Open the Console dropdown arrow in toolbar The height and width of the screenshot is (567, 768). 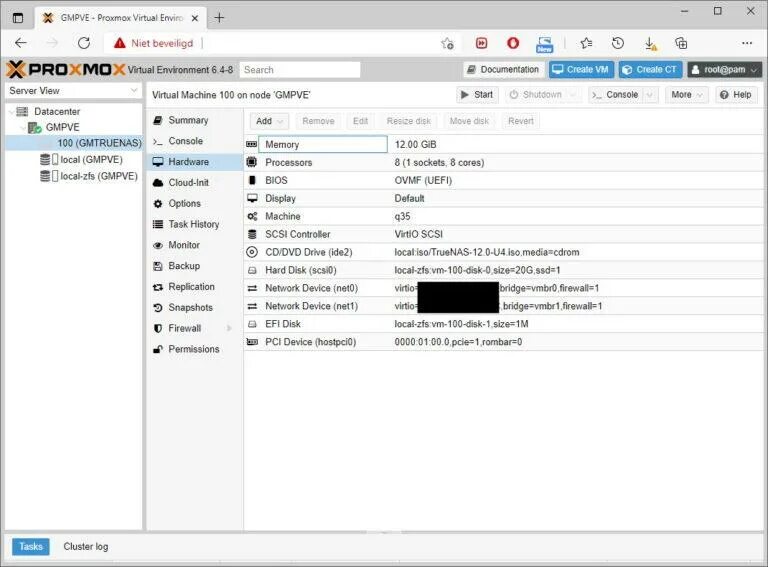650,94
